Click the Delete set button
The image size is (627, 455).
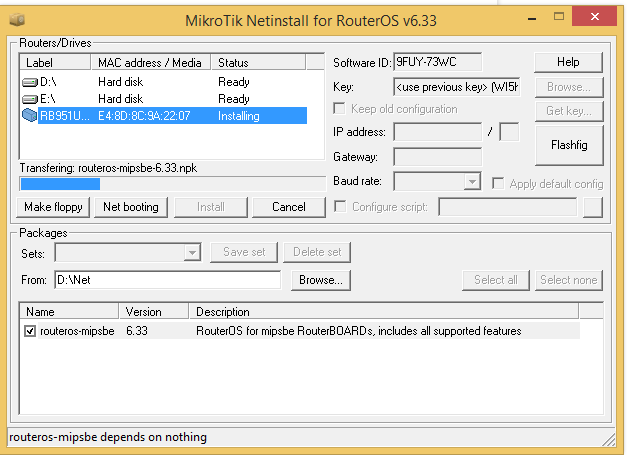click(x=317, y=252)
